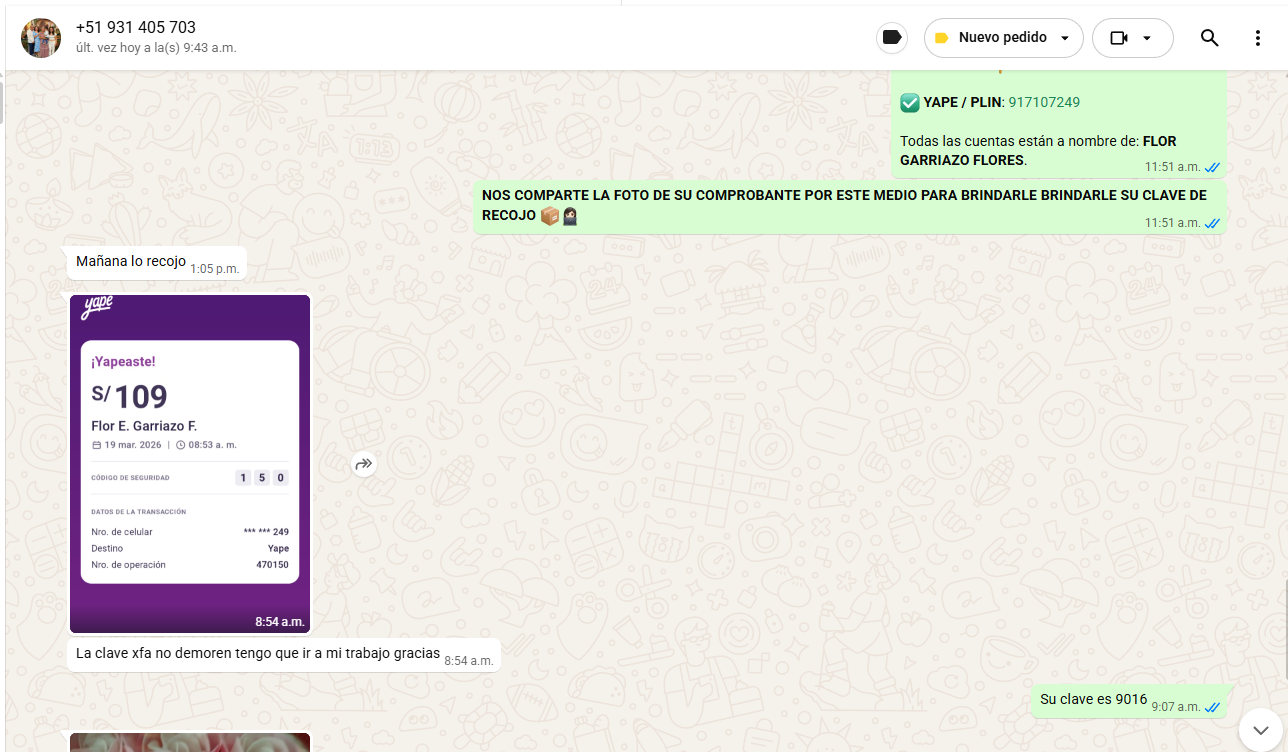Click the Yape number 917107249 link
Image resolution: width=1288 pixels, height=752 pixels.
coord(1043,102)
